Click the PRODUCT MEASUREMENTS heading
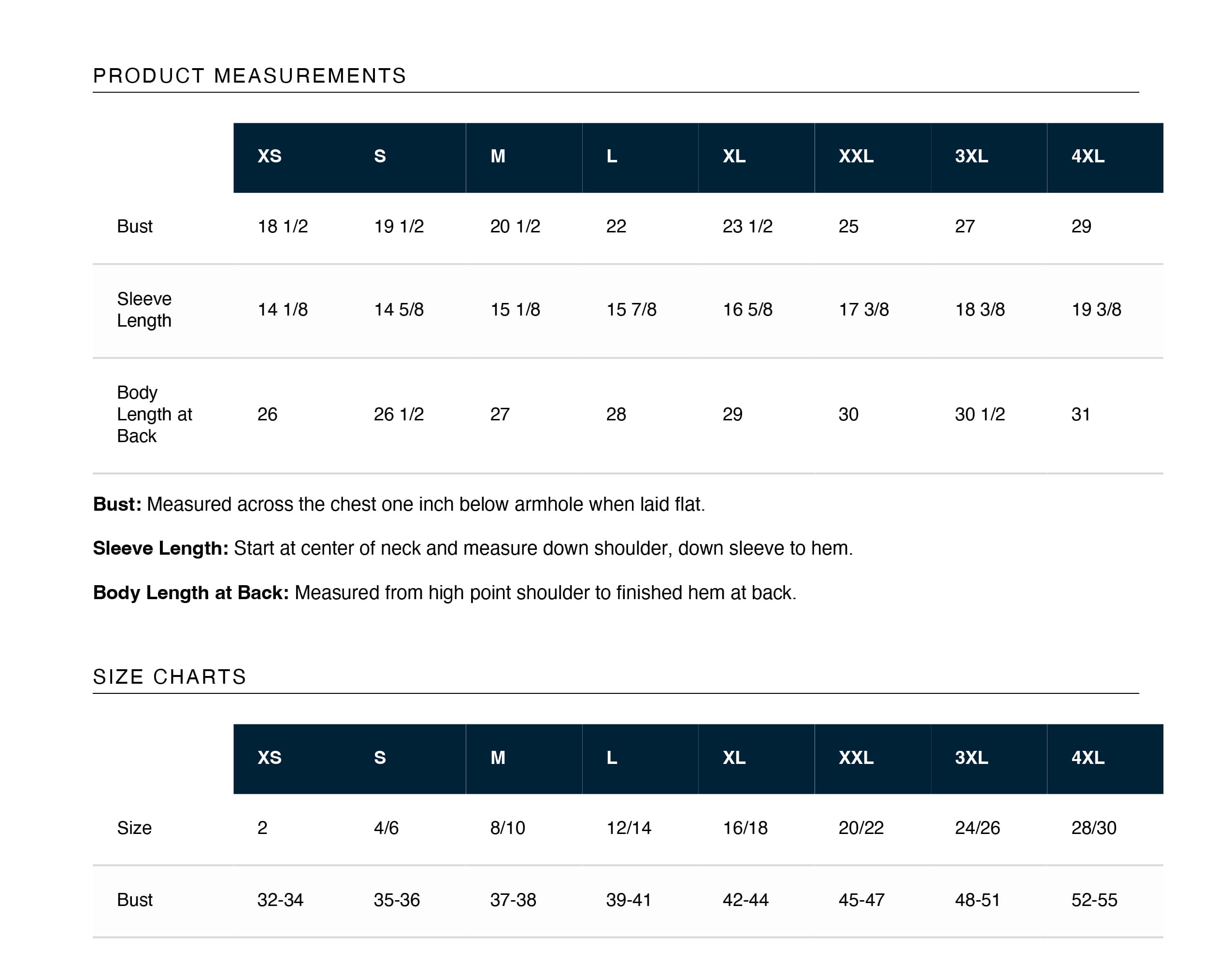Screen dimensions: 1232x977 (x=249, y=76)
